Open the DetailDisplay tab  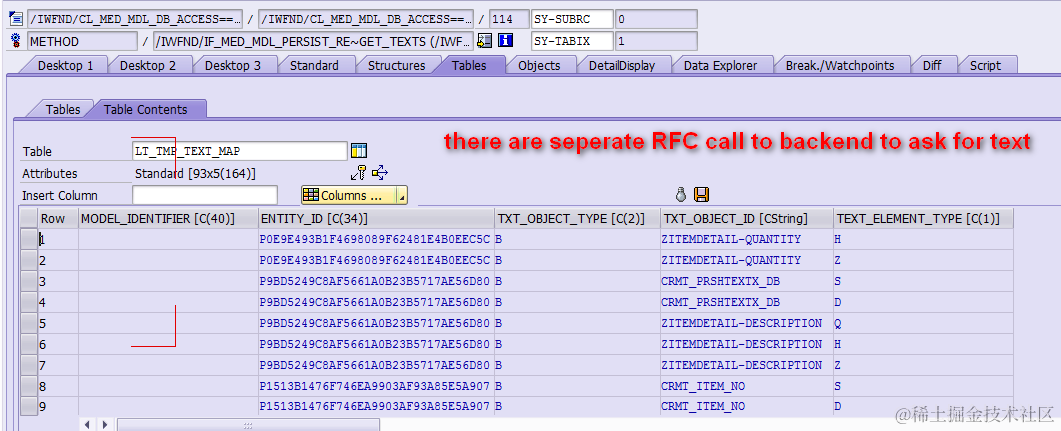621,65
